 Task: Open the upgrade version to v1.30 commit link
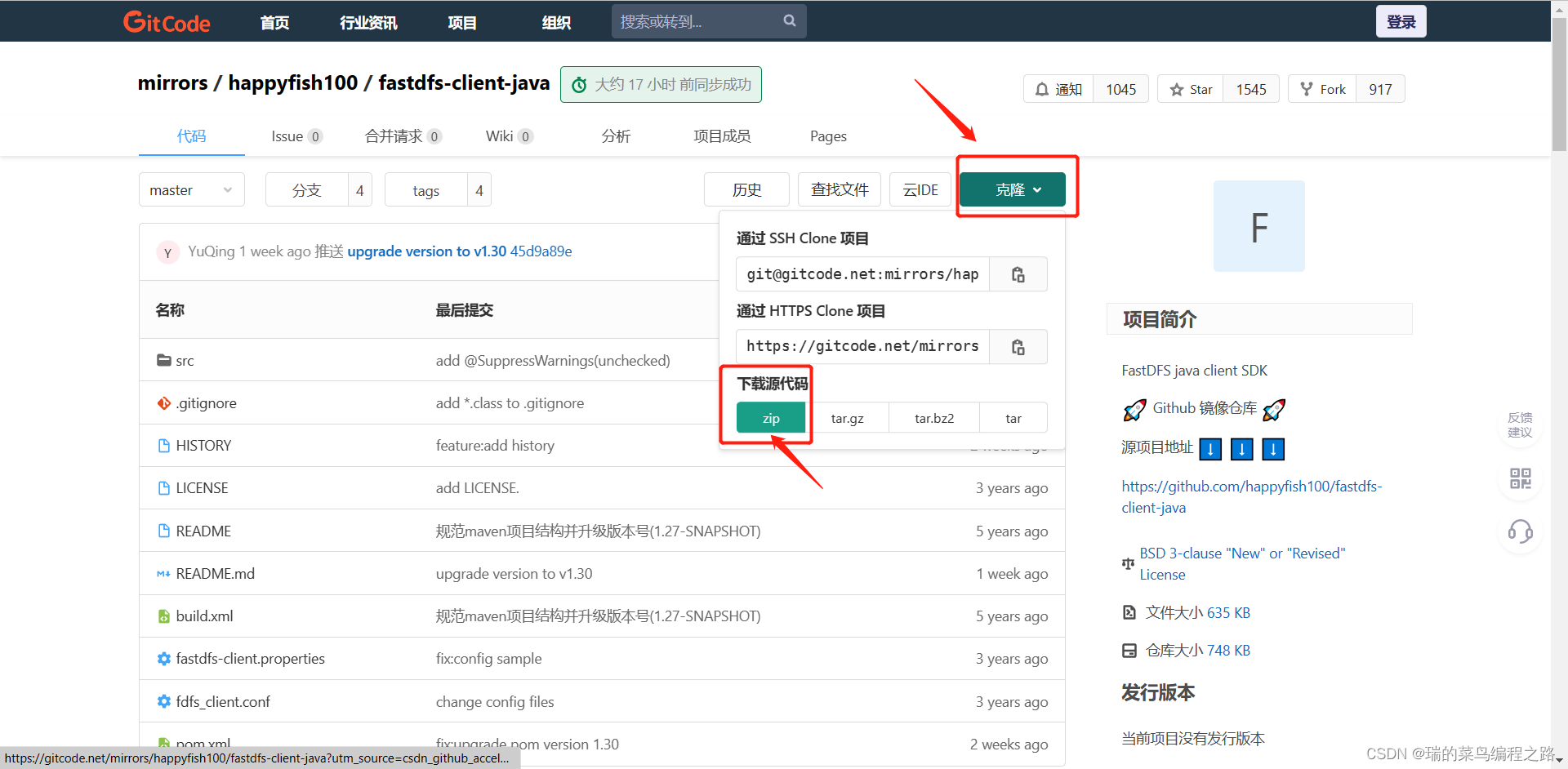(426, 251)
